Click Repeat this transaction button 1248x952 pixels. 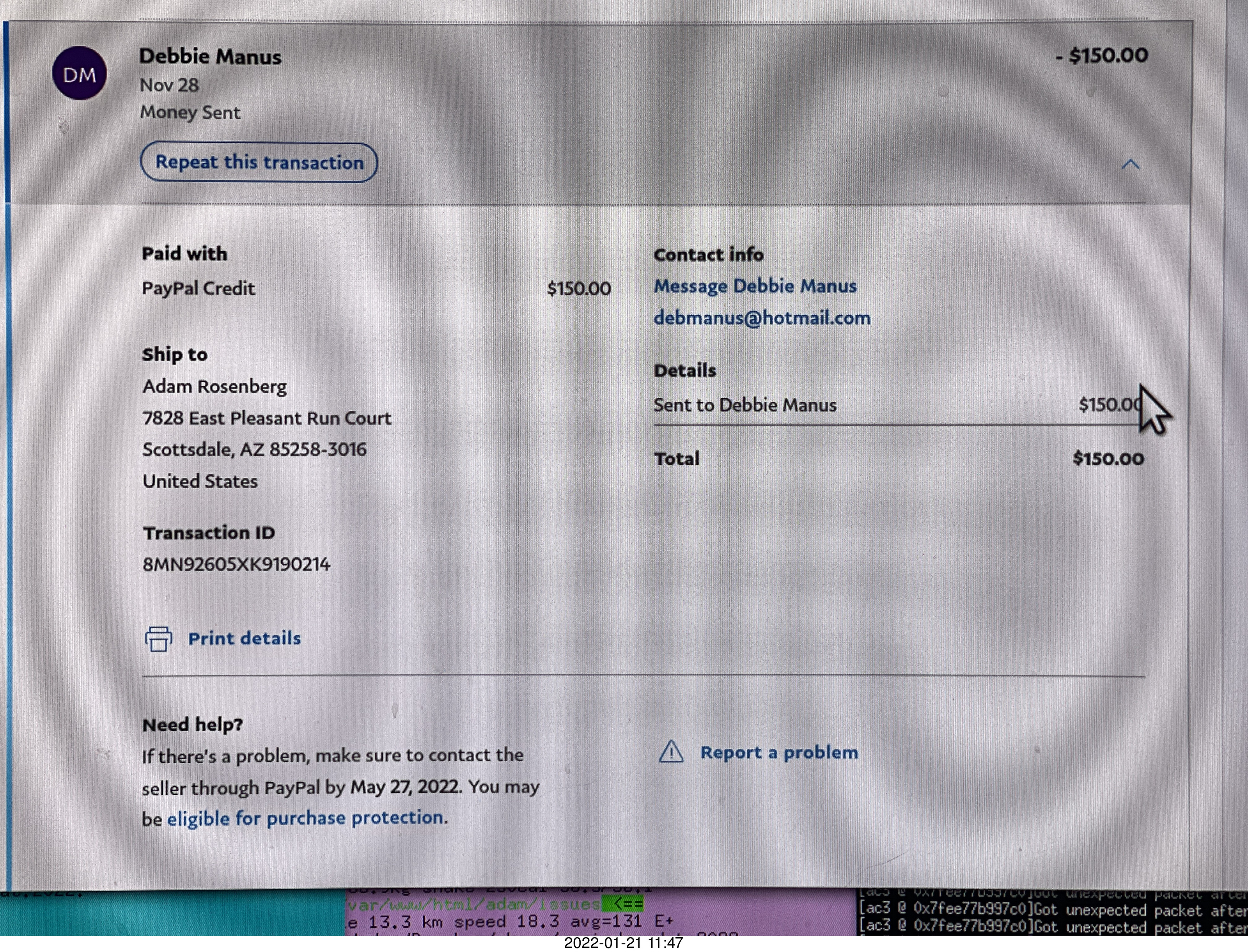coord(259,163)
